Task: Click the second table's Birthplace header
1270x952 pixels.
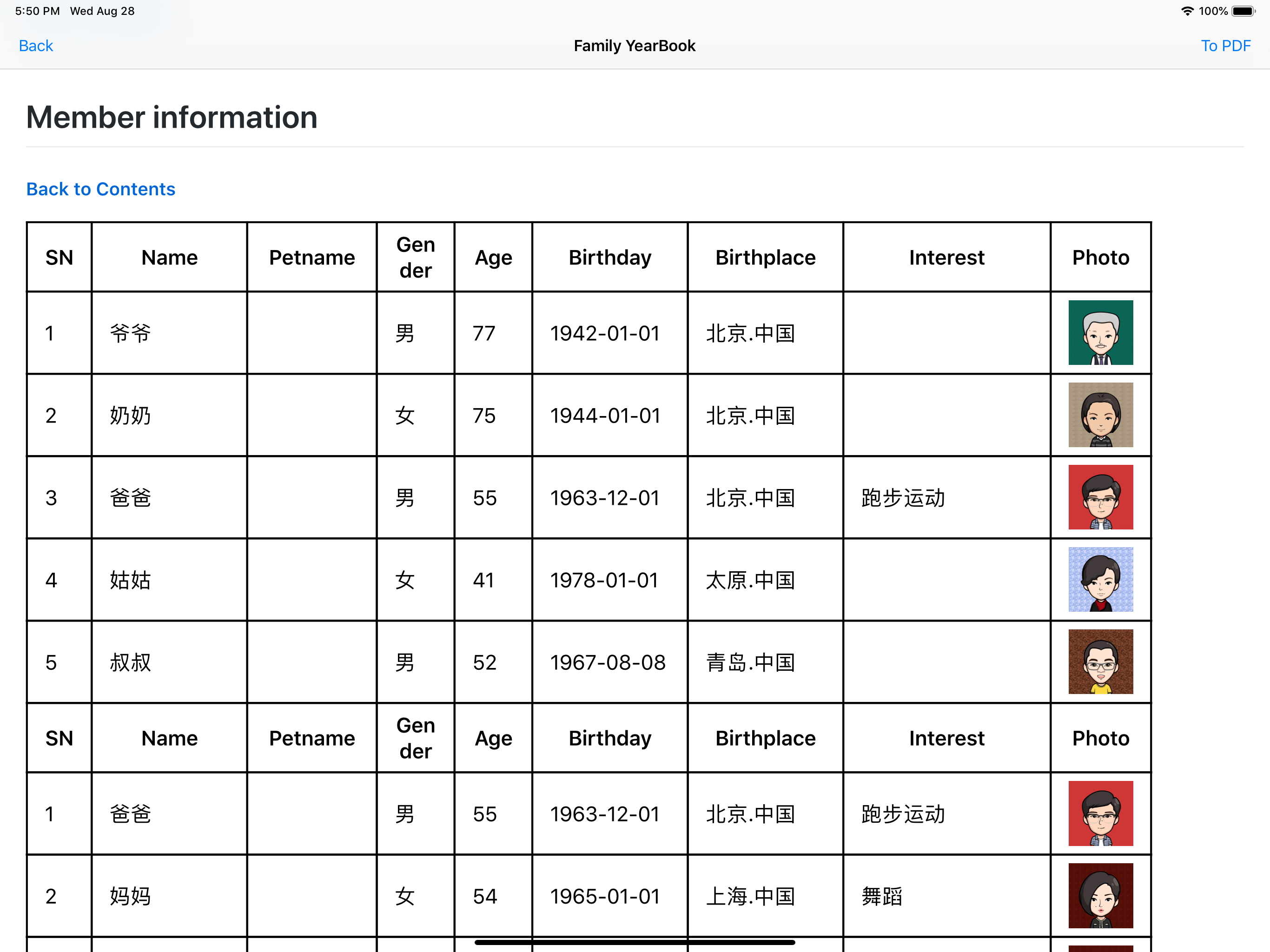Action: click(x=765, y=738)
